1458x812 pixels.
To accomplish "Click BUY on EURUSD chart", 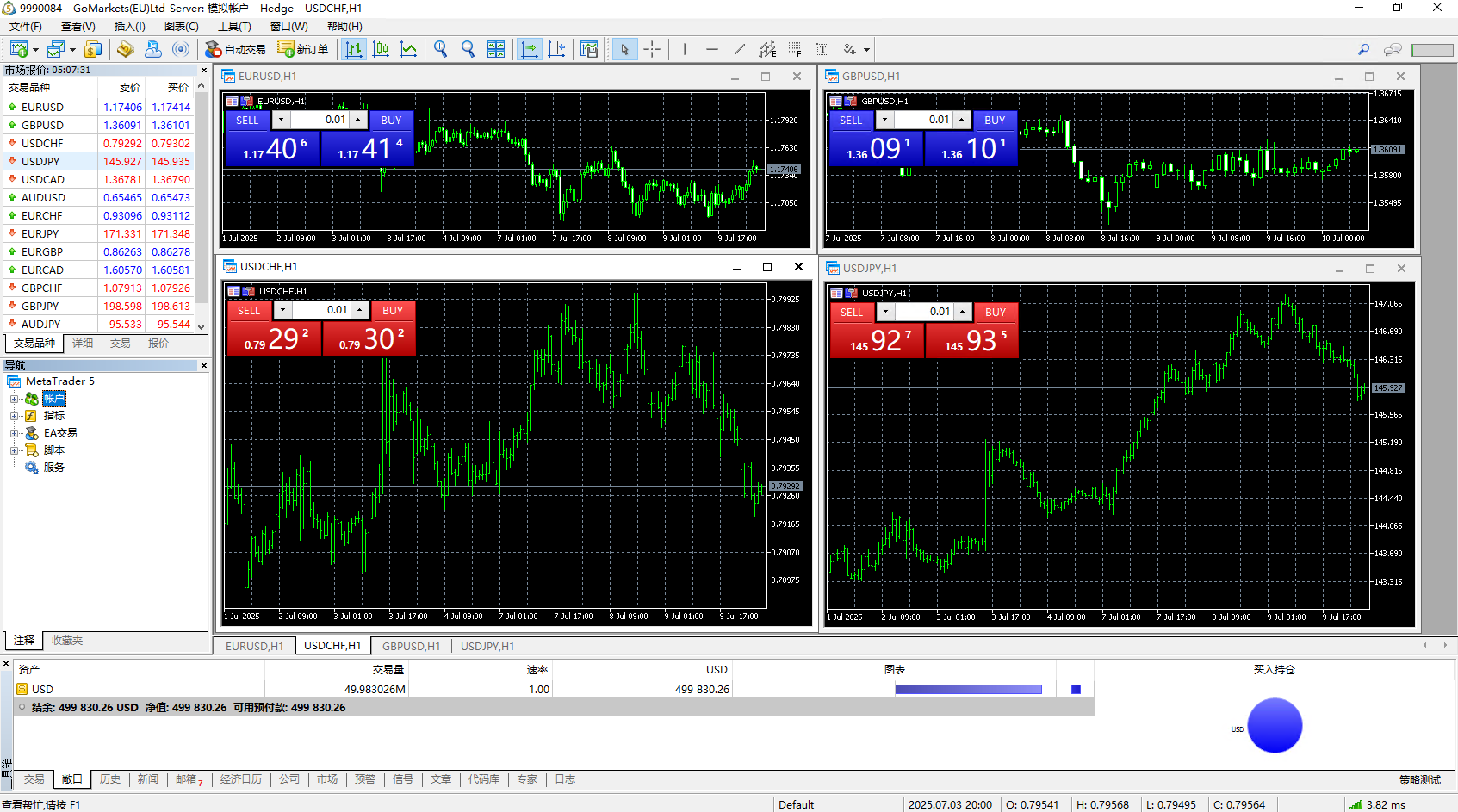I will tap(391, 121).
